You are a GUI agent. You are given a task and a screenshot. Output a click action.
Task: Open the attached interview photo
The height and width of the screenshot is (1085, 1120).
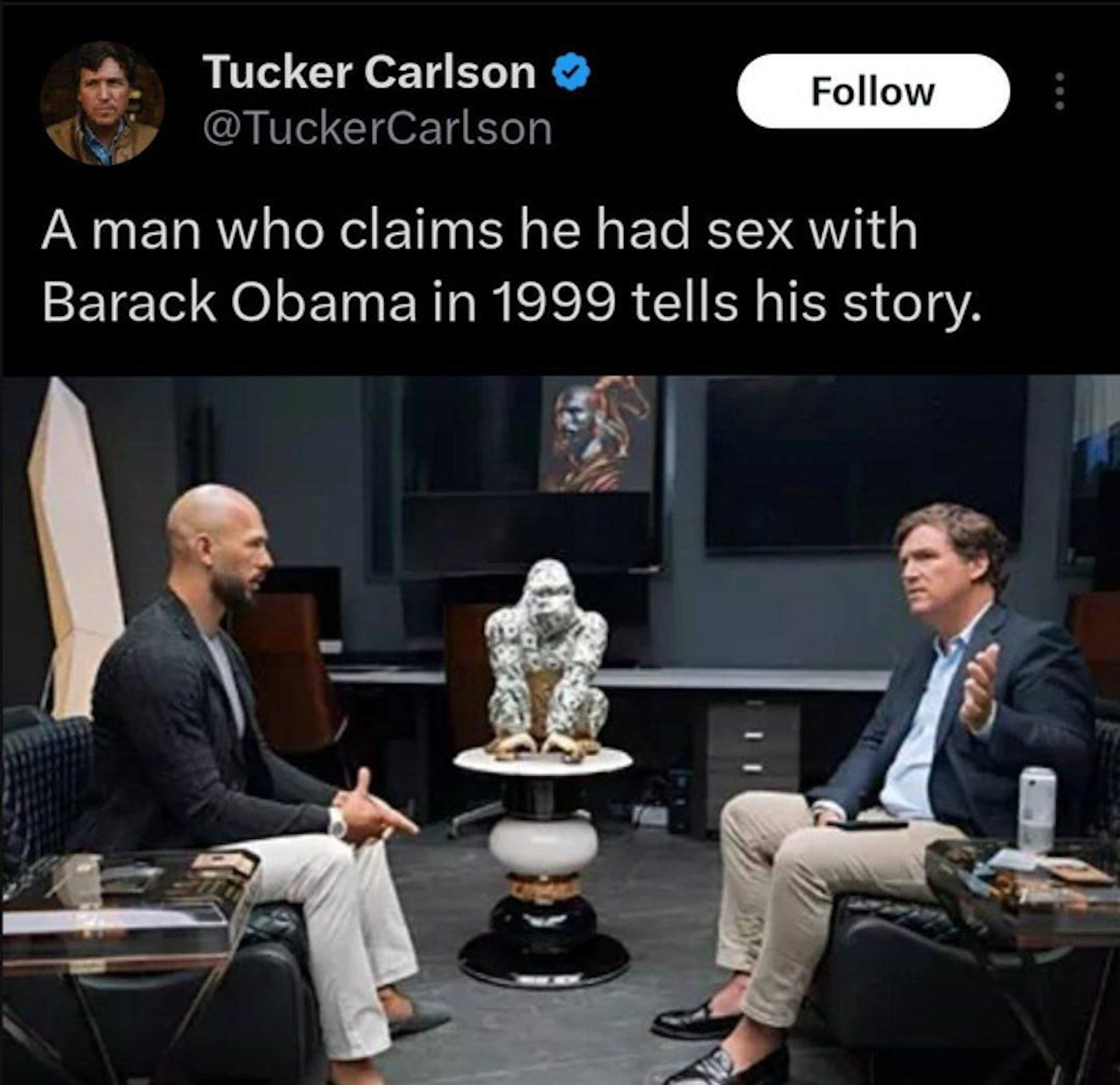pos(560,730)
